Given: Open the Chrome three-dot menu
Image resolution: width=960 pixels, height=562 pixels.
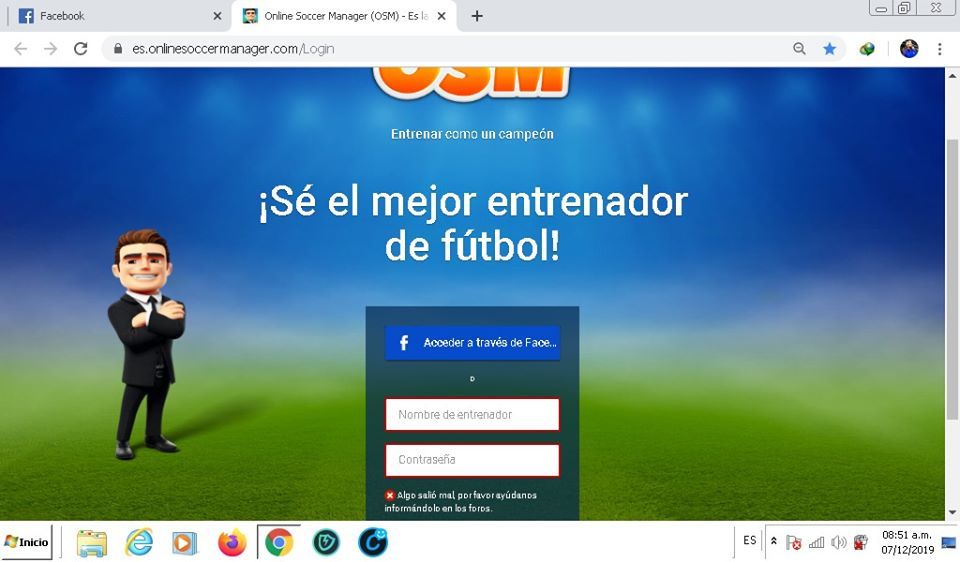Looking at the screenshot, I should [x=939, y=48].
